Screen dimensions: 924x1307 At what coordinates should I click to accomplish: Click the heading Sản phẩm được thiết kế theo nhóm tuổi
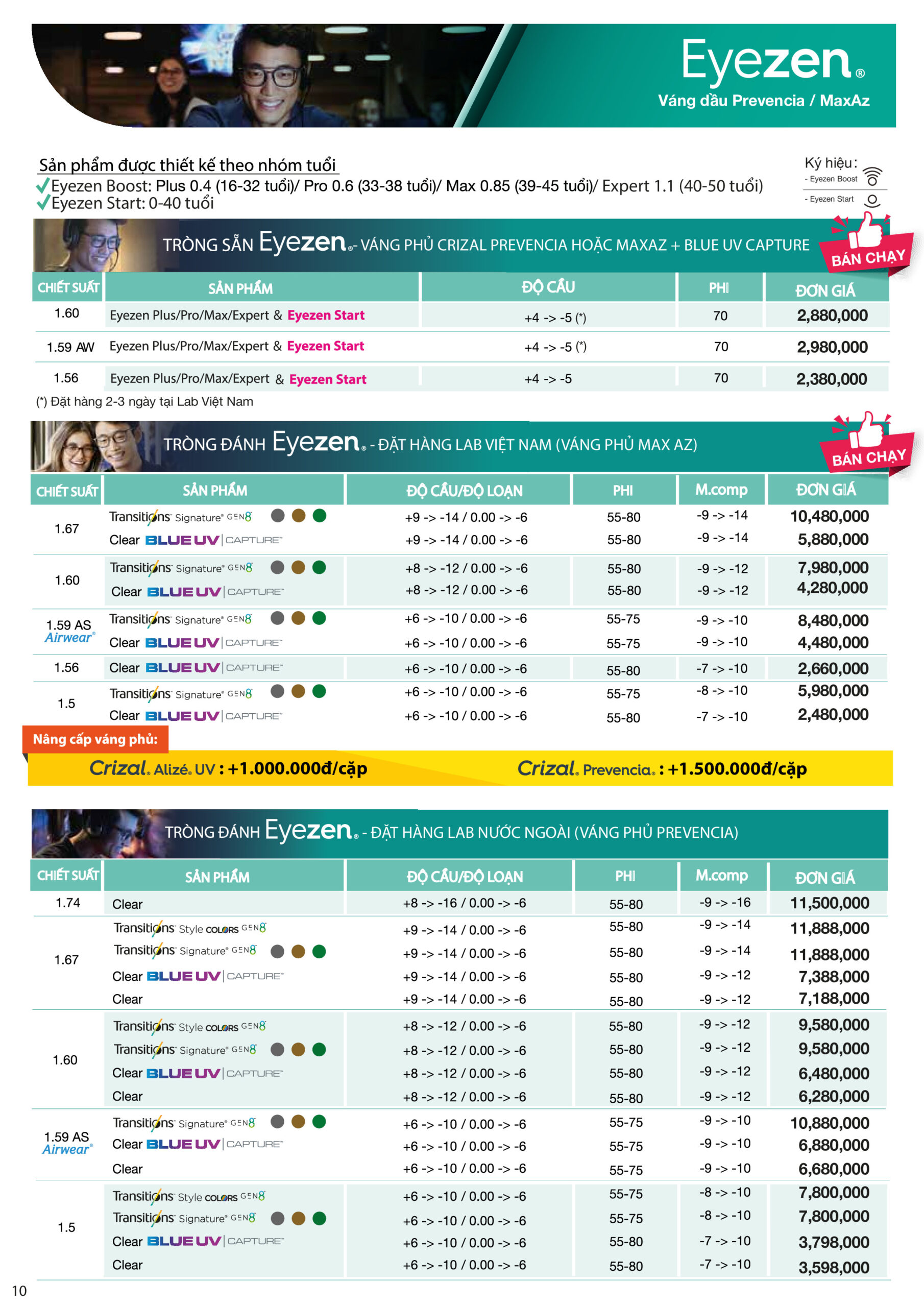(x=187, y=165)
